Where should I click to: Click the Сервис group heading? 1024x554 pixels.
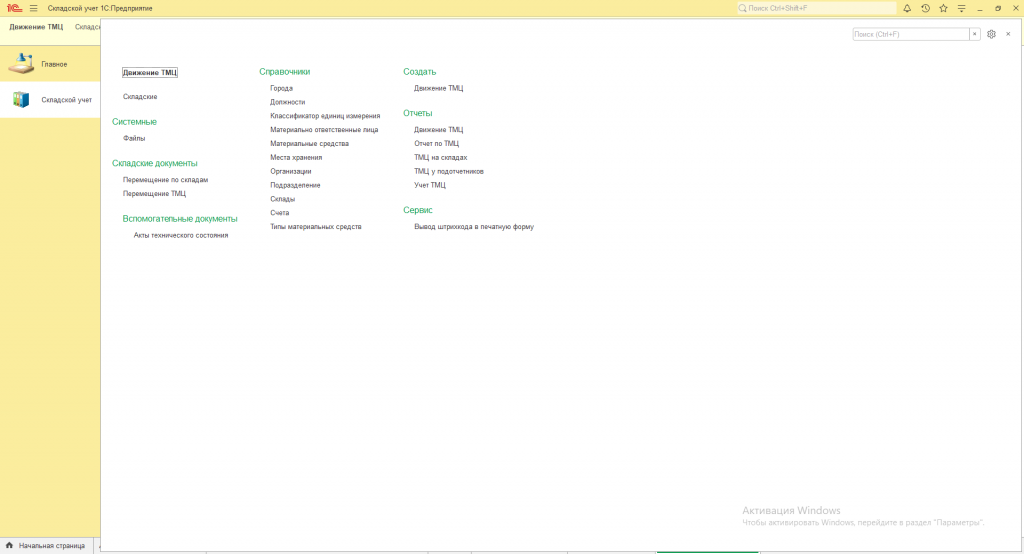417,210
